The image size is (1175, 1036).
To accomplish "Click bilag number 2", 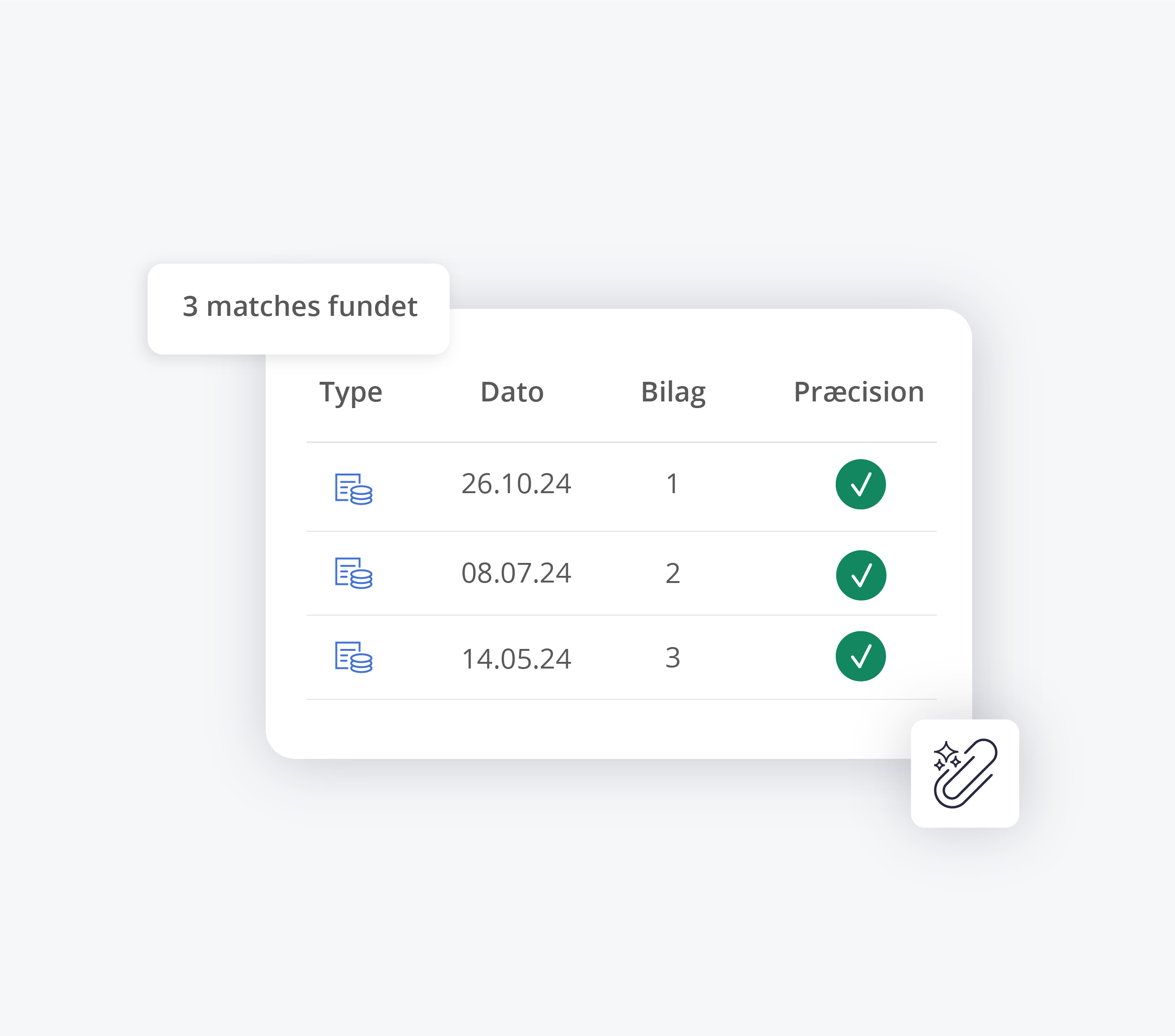I will coord(673,573).
